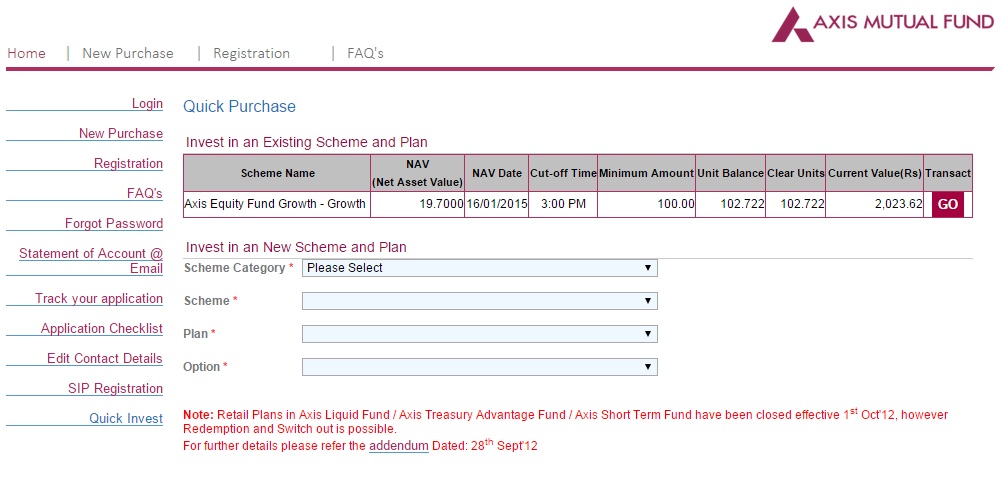Click GO button for Axis Equity Fund
The width and height of the screenshot is (1005, 498).
coord(947,204)
